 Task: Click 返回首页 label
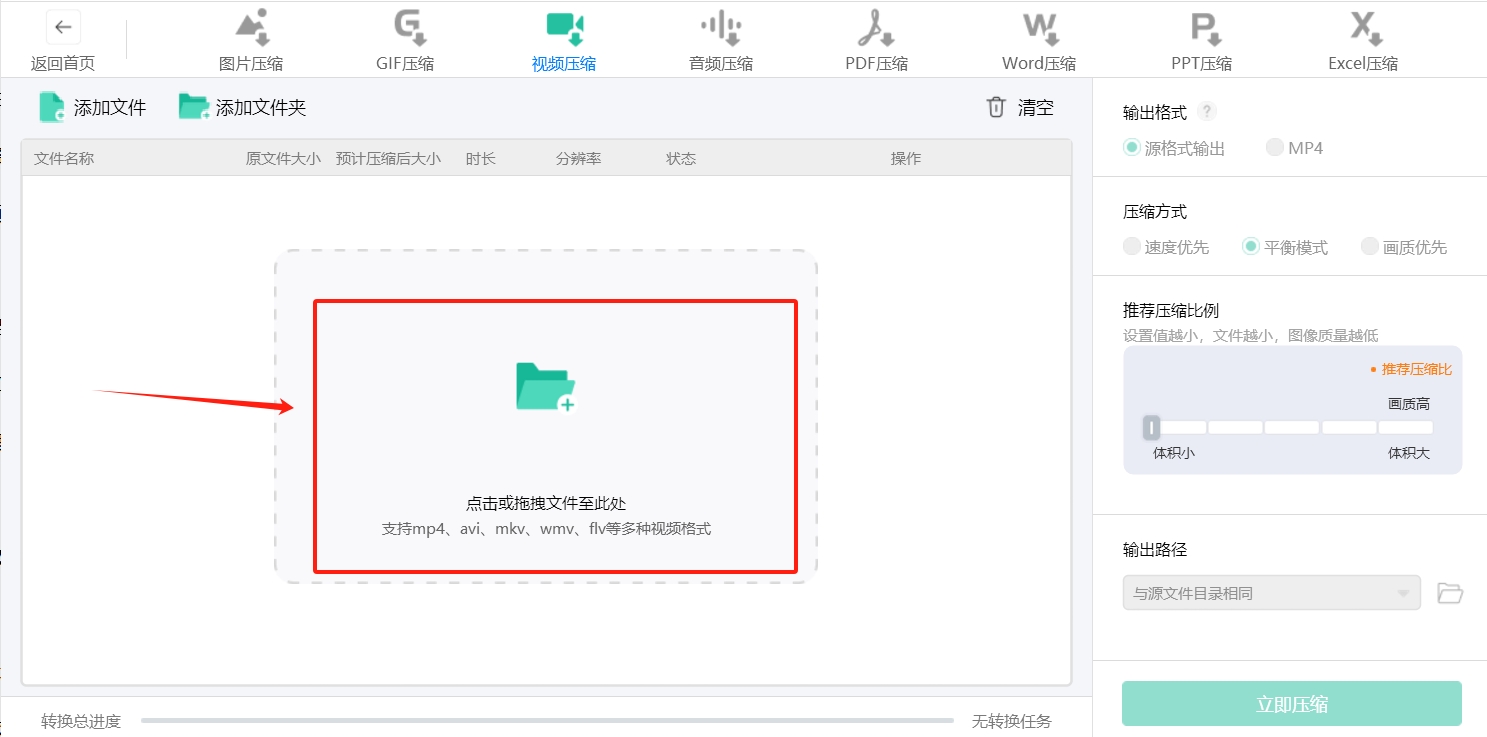click(63, 64)
